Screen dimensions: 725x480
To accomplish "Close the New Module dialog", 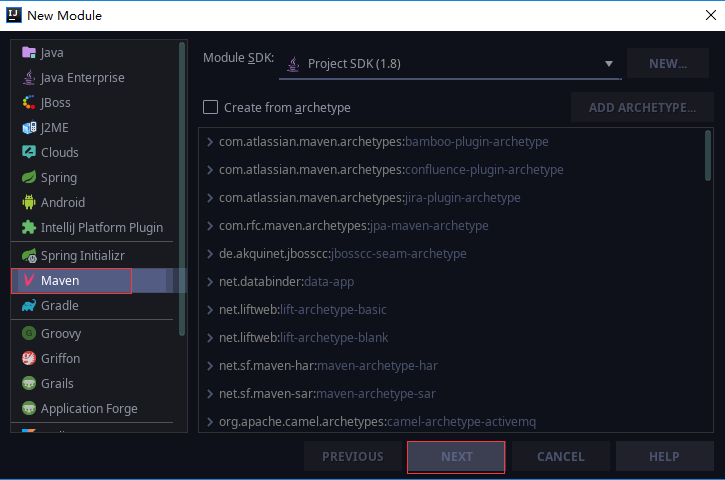I will point(711,15).
